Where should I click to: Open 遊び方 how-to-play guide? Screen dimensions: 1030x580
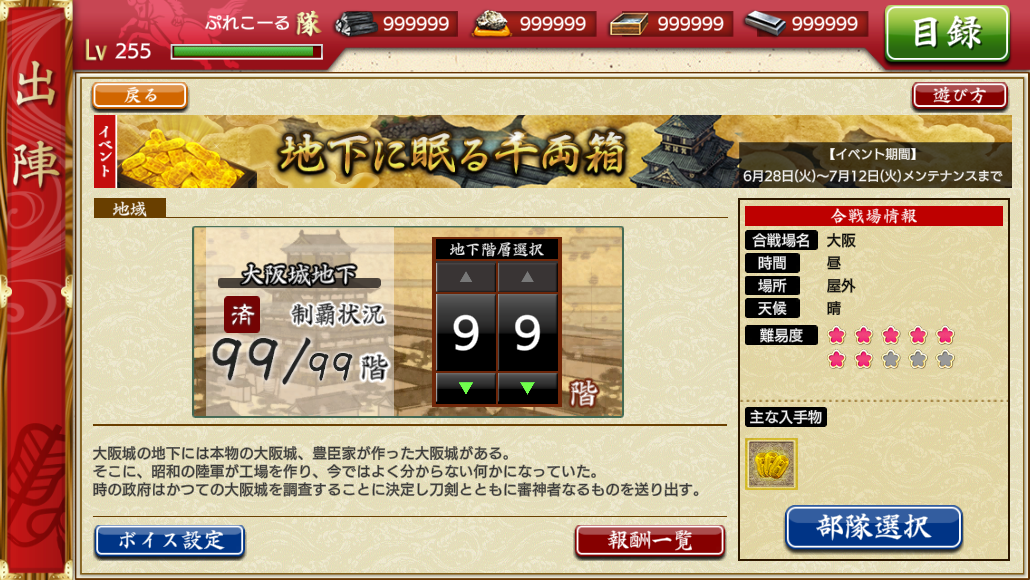(x=959, y=96)
